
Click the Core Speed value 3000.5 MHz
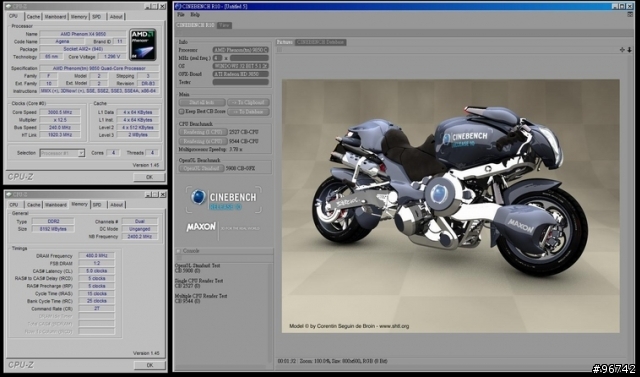(x=60, y=112)
